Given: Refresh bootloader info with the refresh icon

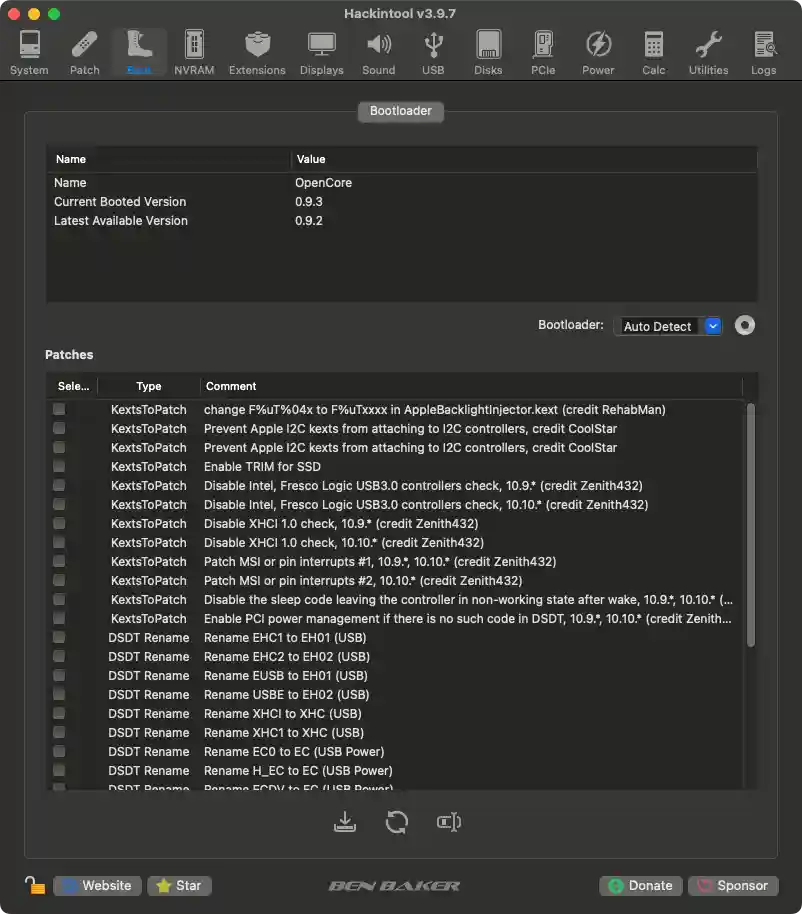Looking at the screenshot, I should 397,821.
